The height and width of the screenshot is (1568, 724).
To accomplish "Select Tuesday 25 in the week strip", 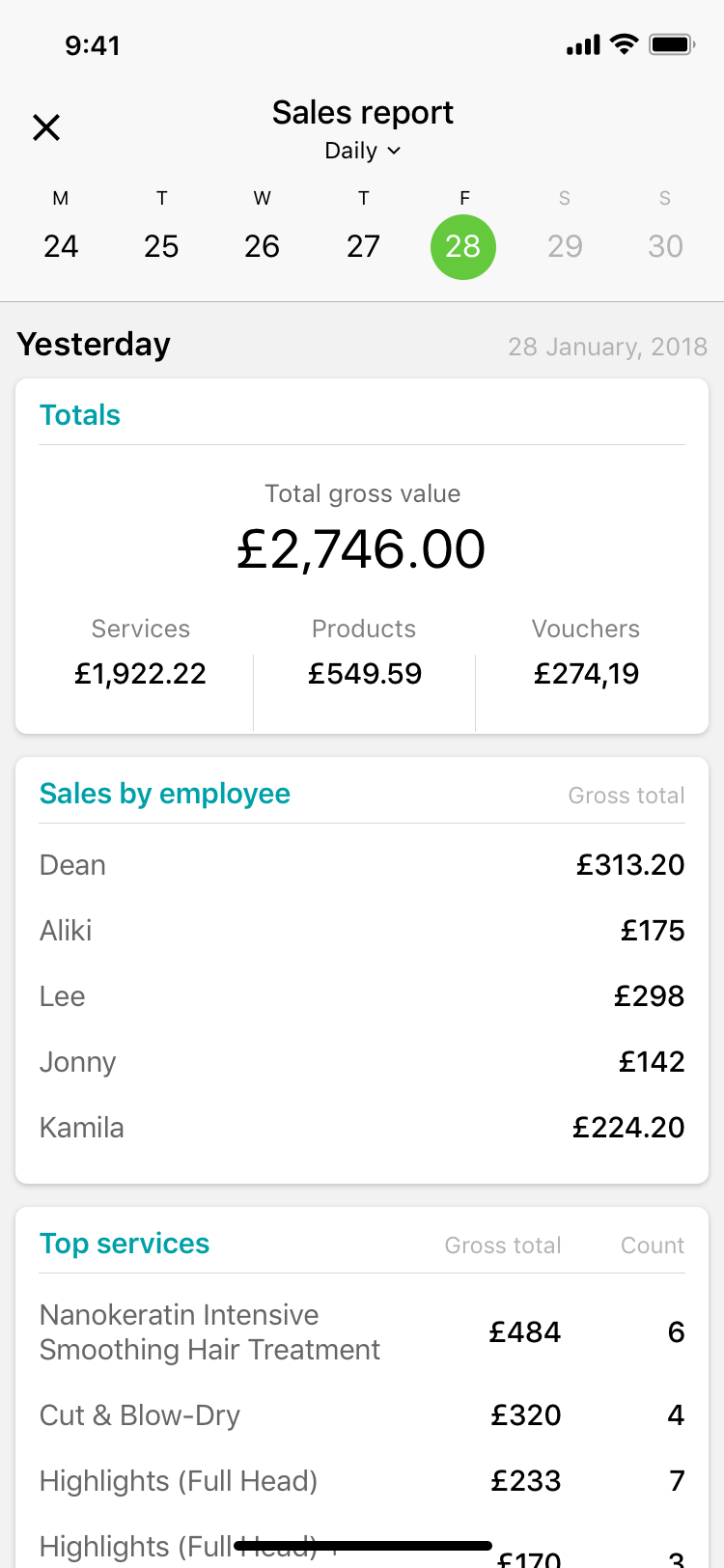I will click(161, 246).
